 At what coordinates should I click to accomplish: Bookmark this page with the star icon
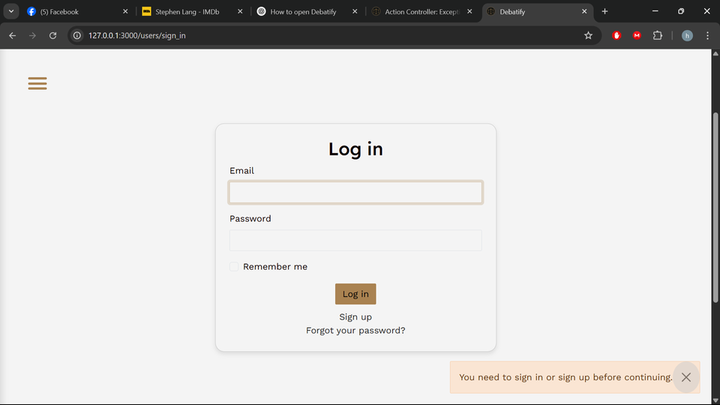pyautogui.click(x=588, y=35)
